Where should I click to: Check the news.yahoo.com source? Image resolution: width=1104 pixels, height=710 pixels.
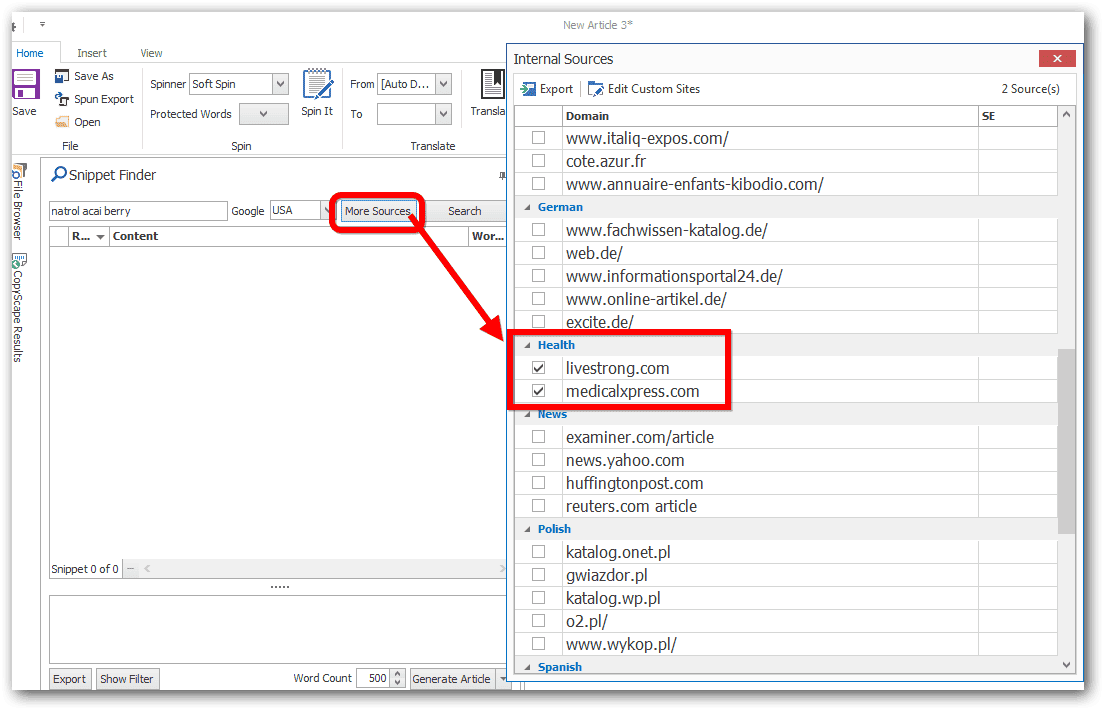point(539,460)
